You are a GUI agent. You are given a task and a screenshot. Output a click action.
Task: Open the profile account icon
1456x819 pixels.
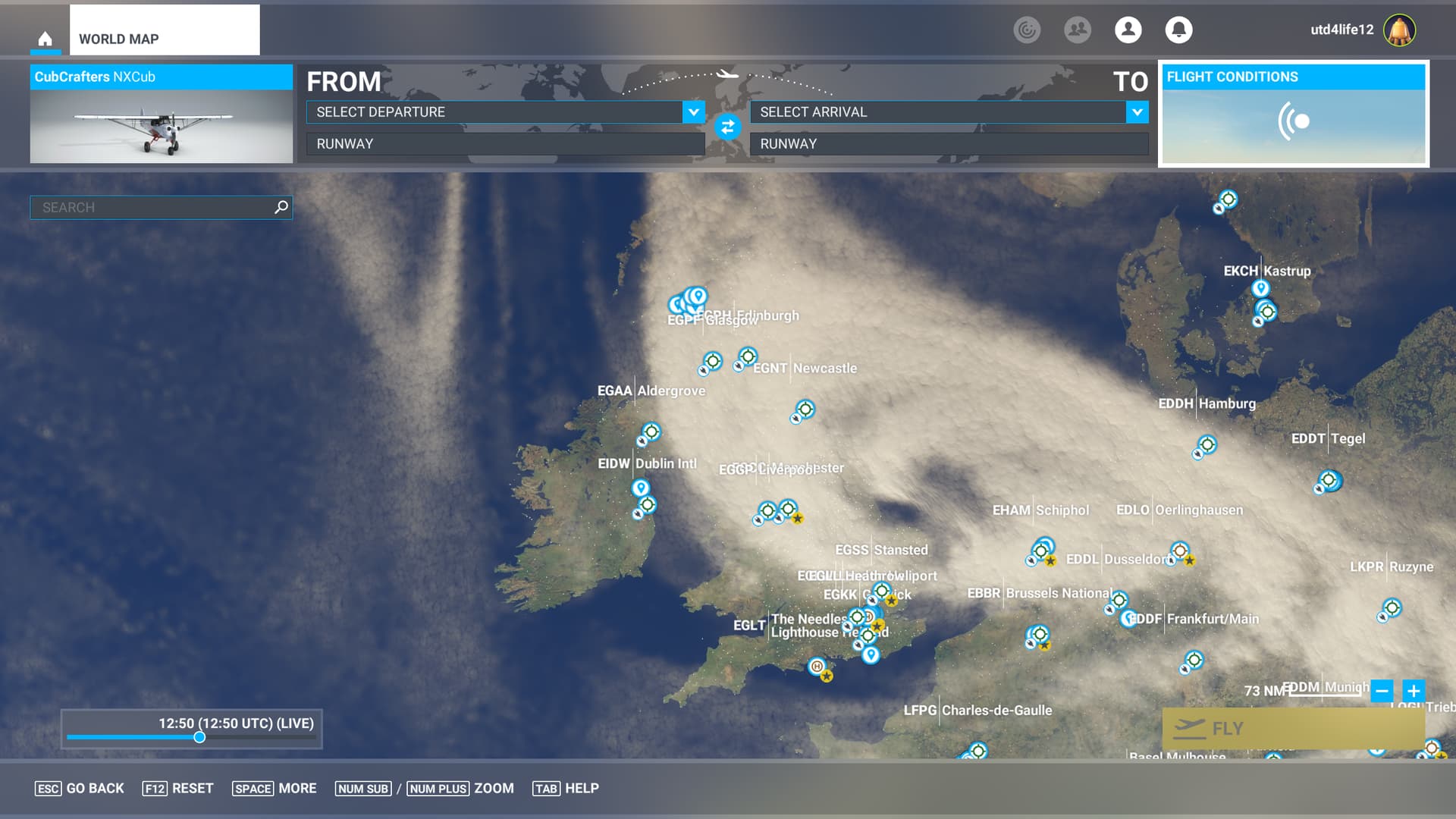coord(1128,30)
